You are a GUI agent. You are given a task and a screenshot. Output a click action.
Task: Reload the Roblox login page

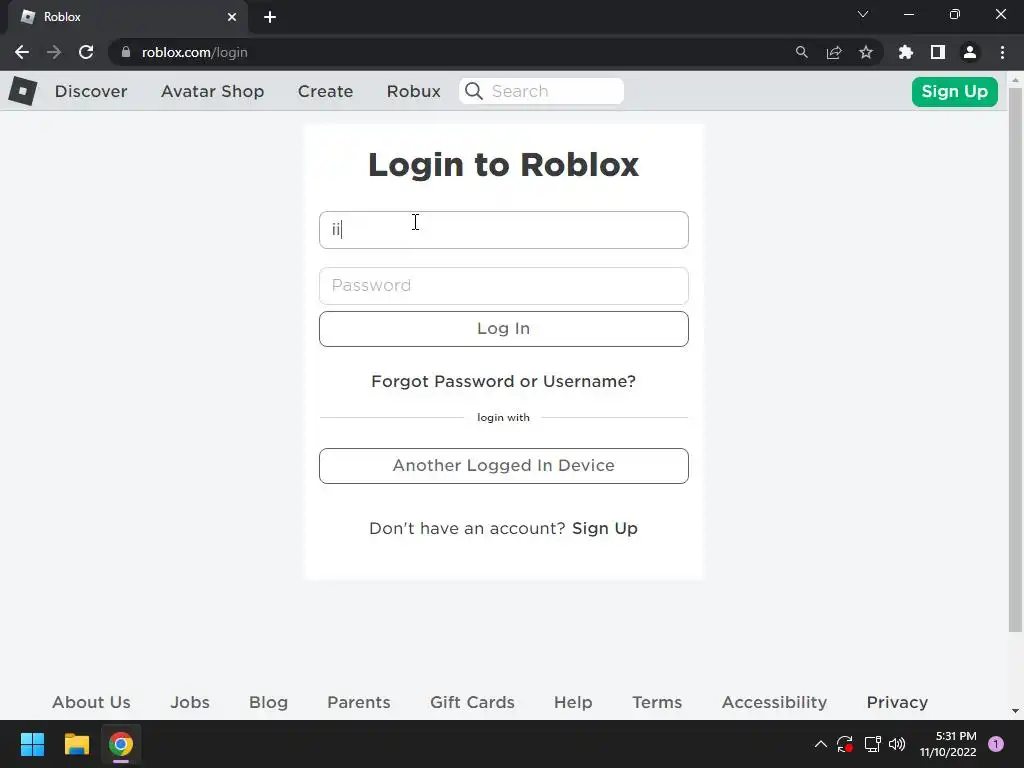click(x=86, y=52)
